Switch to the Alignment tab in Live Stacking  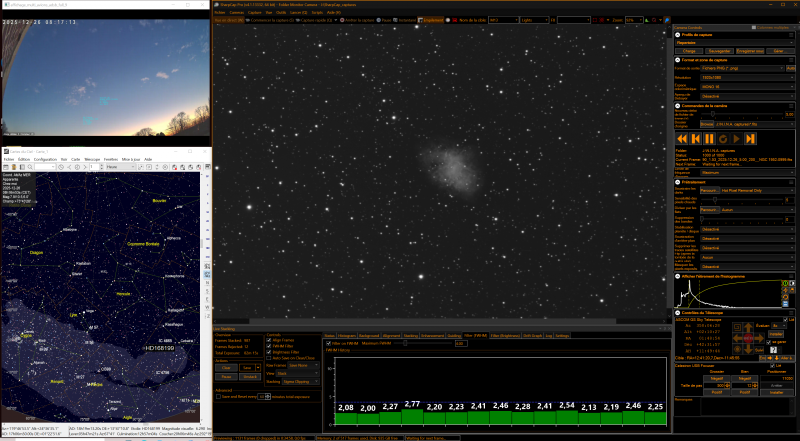(x=391, y=335)
